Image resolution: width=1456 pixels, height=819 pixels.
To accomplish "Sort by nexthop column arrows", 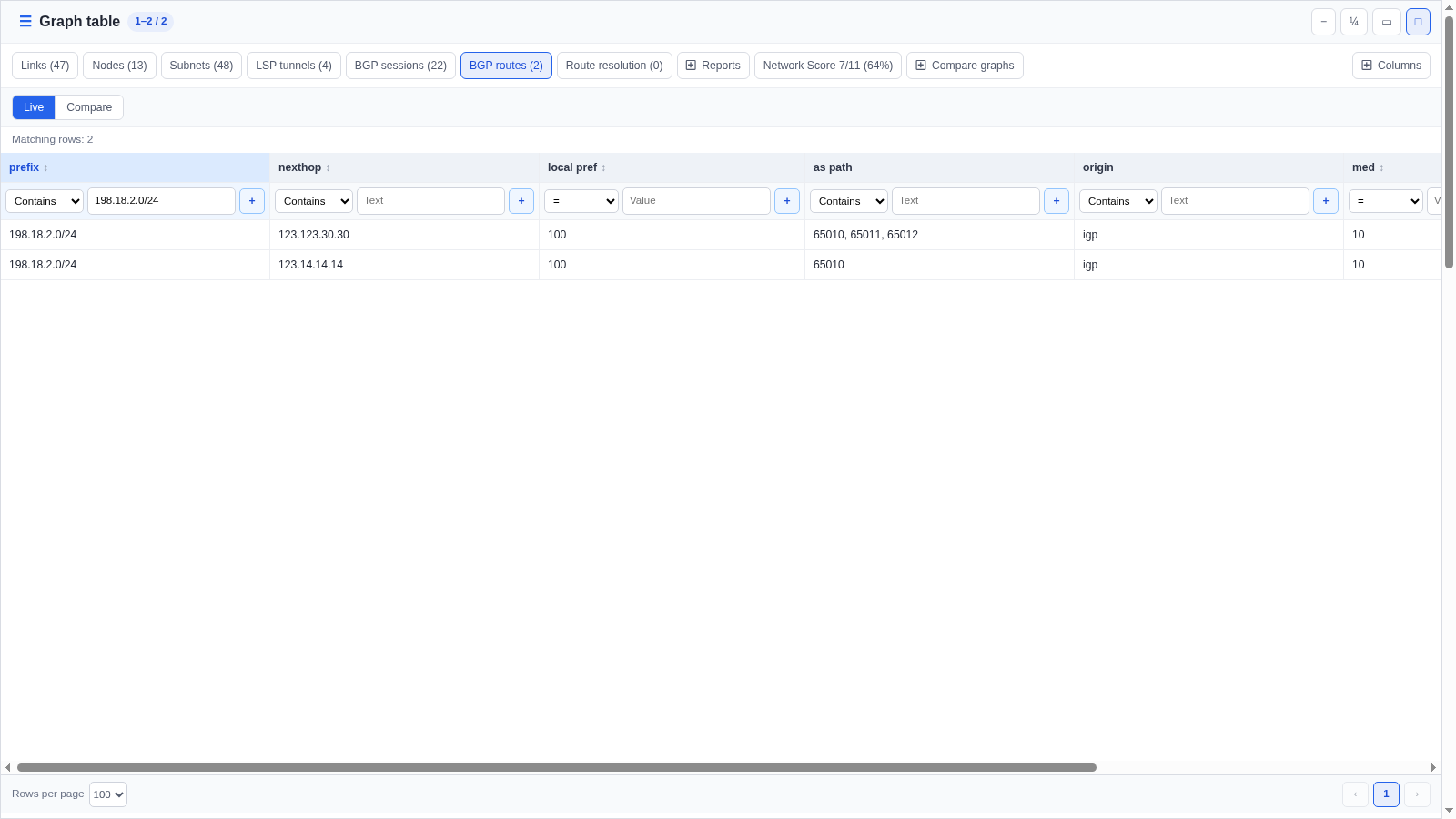I will pyautogui.click(x=328, y=167).
